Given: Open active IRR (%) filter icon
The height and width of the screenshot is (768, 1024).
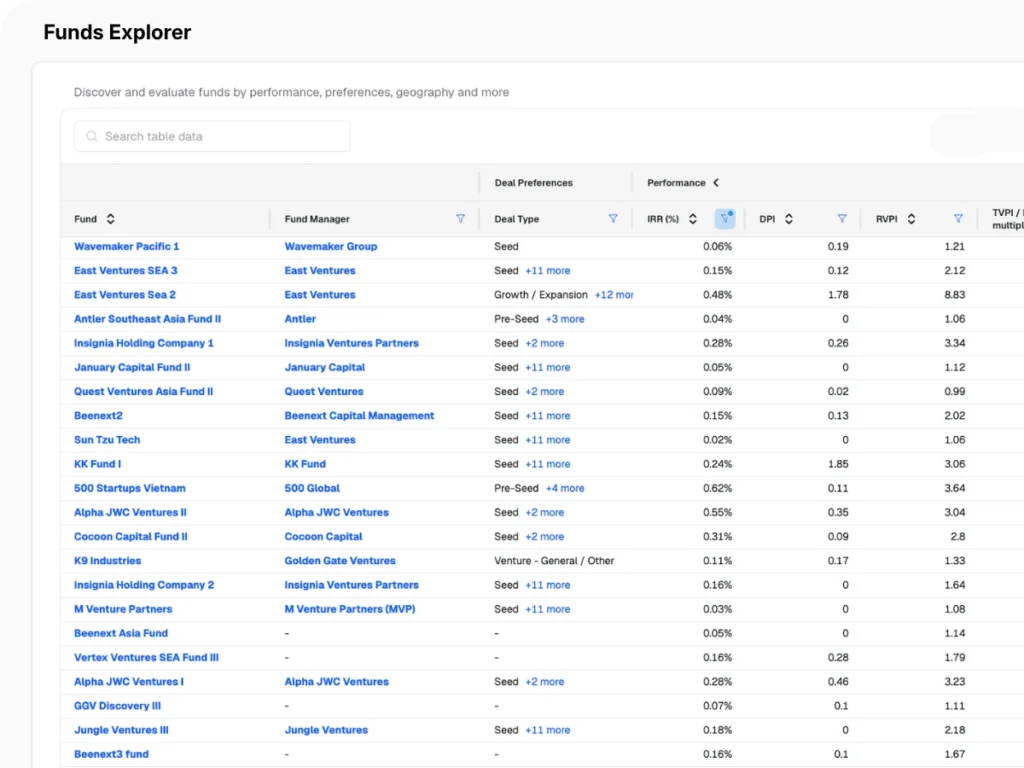Looking at the screenshot, I should (725, 219).
